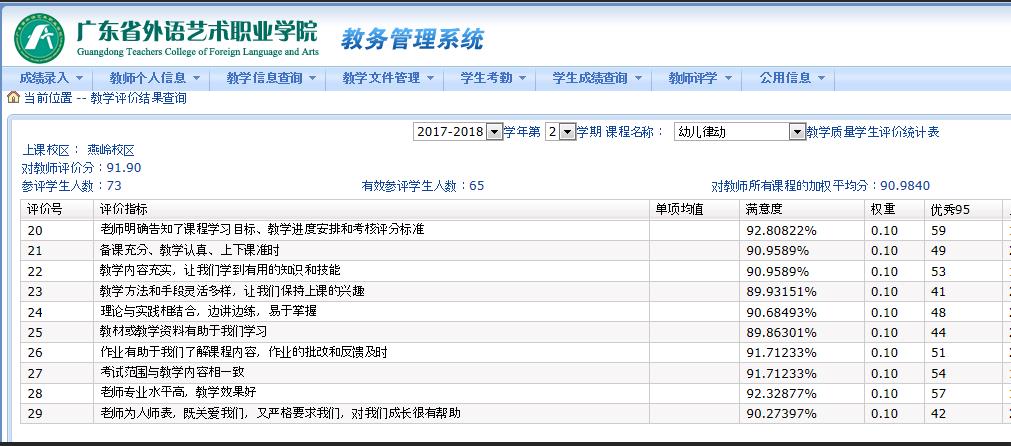The height and width of the screenshot is (446, 1011).
Task: Open the 公用信息 menu
Action: tap(793, 78)
